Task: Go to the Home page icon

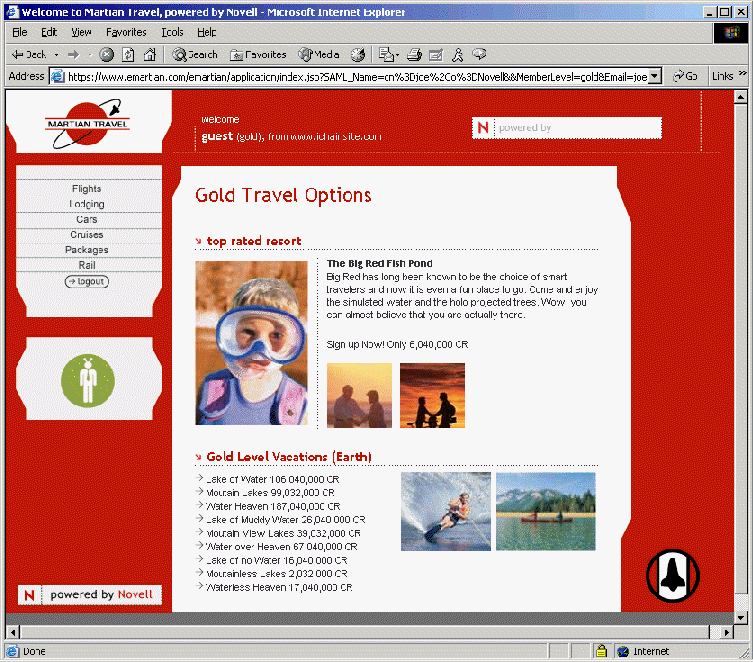Action: pos(149,54)
